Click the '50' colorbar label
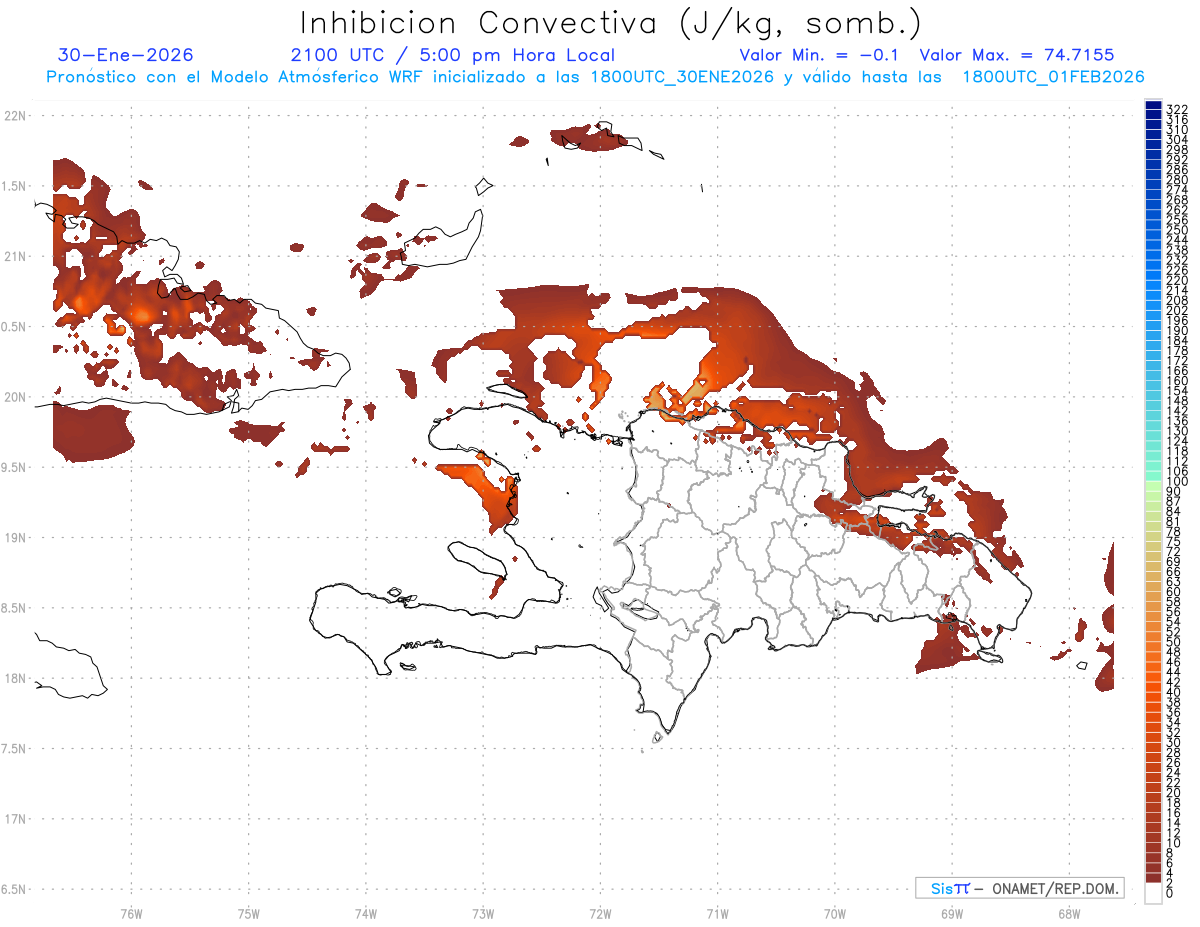Screen dimensions: 1200x927 tap(1174, 642)
